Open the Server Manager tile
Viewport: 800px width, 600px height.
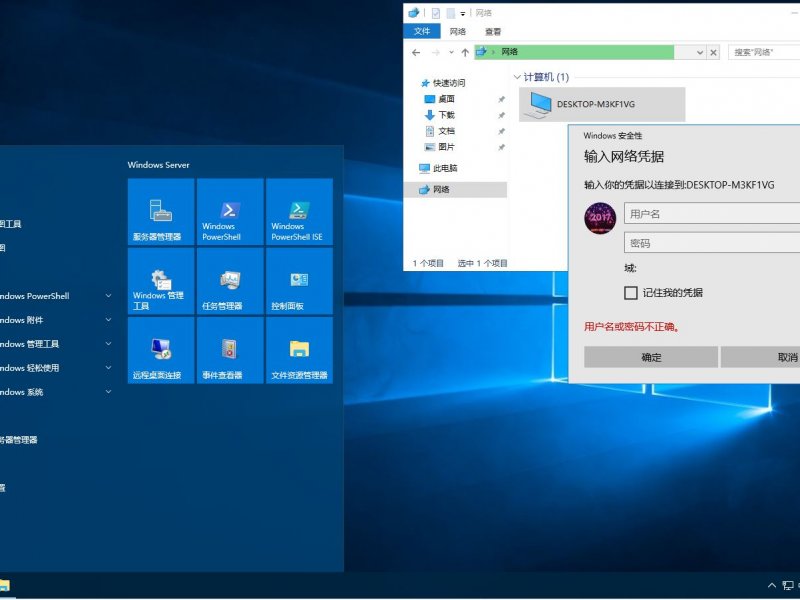161,212
